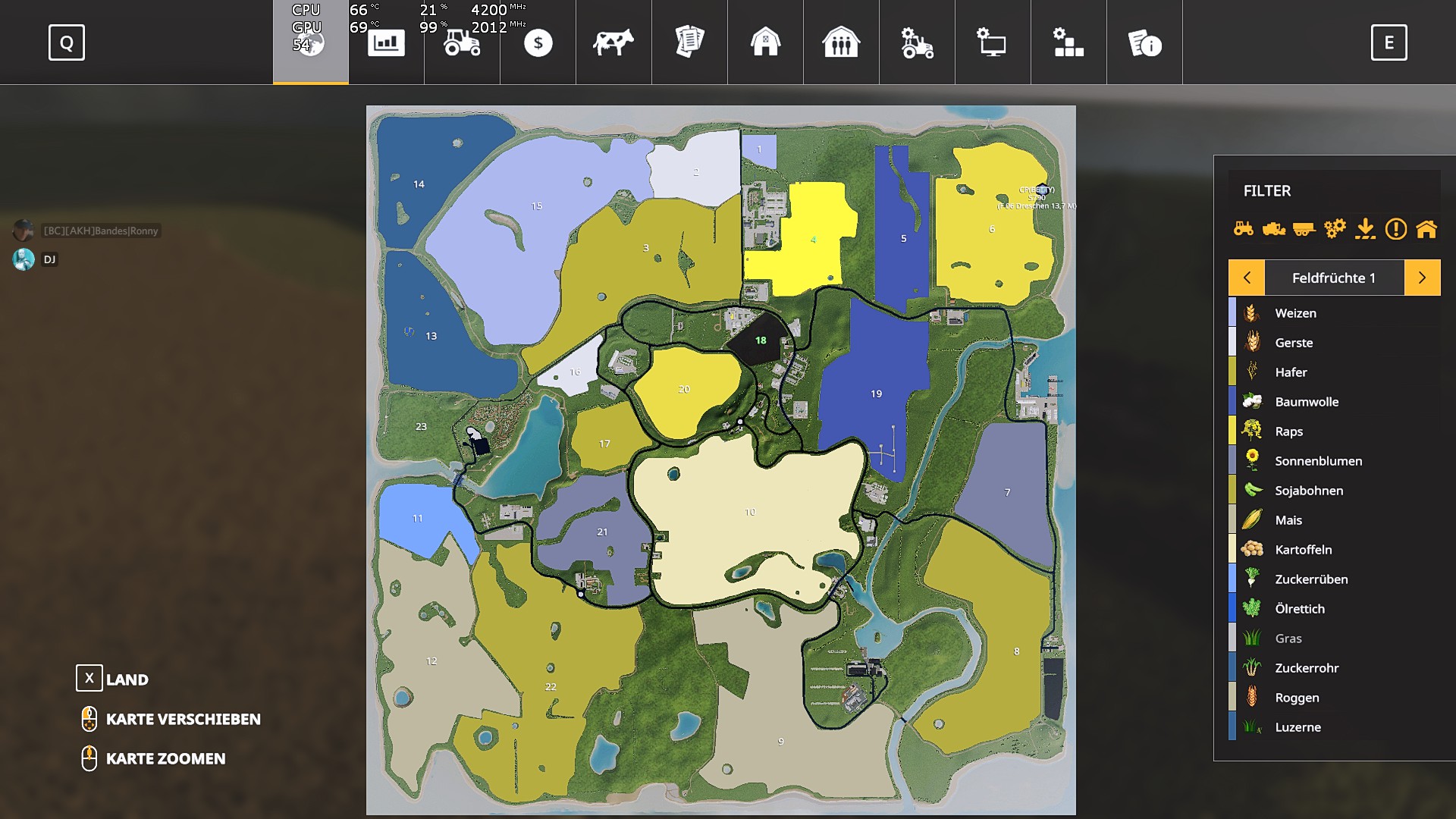Click the Feldfrüchte 1 category selector label
This screenshot has width=1456, height=819.
(x=1334, y=278)
